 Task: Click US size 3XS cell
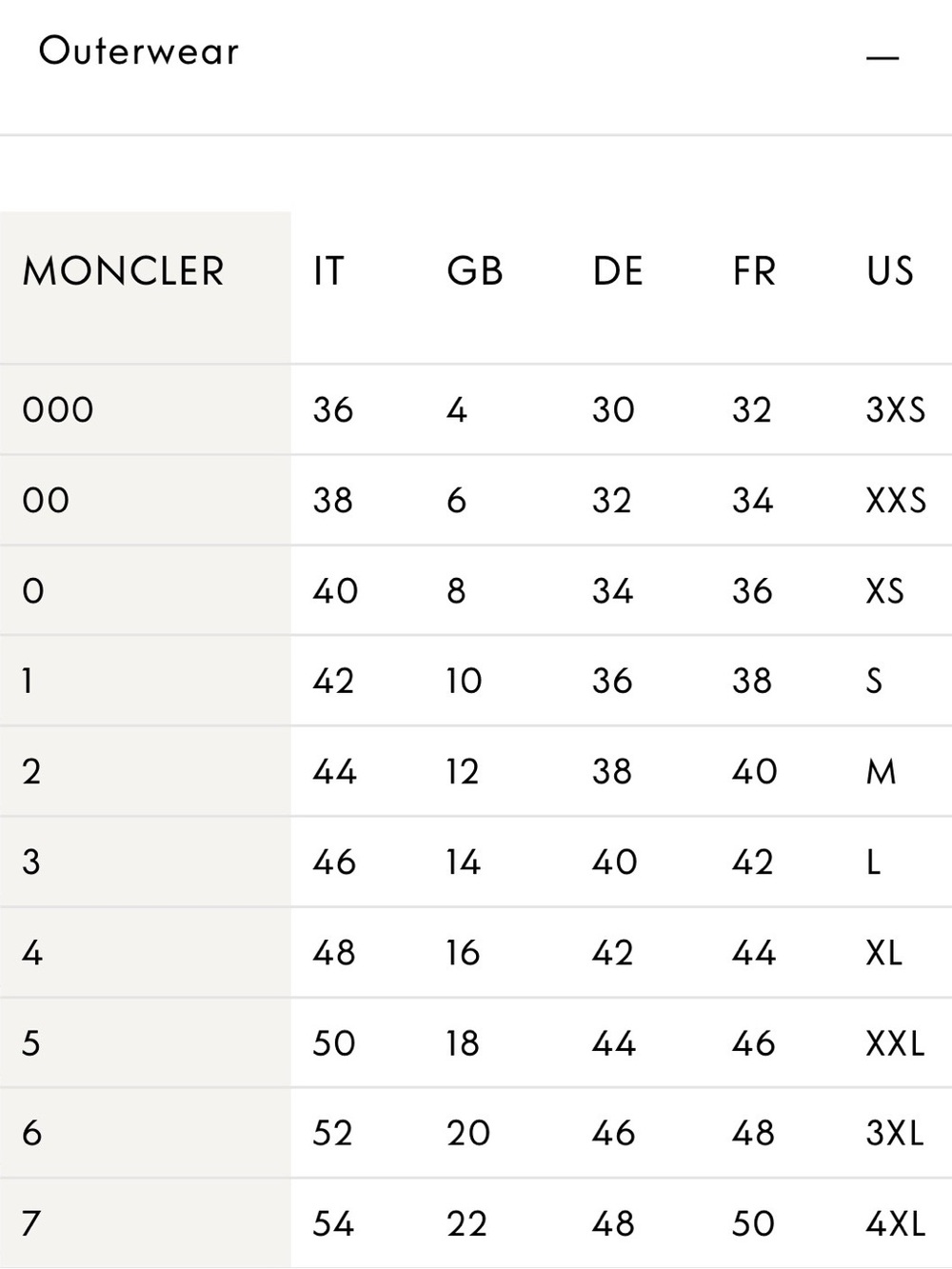pos(895,410)
